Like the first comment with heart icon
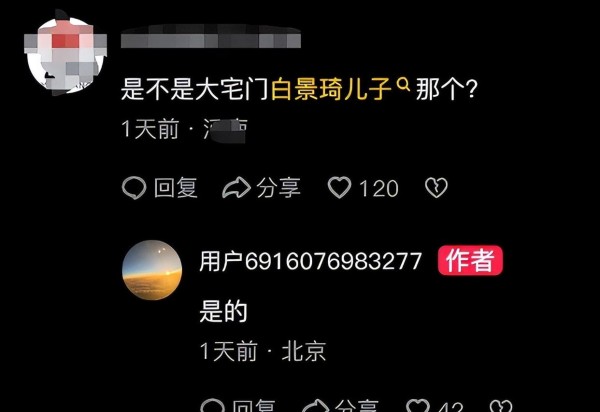Screen dimensions: 600x412 pyautogui.click(x=339, y=187)
